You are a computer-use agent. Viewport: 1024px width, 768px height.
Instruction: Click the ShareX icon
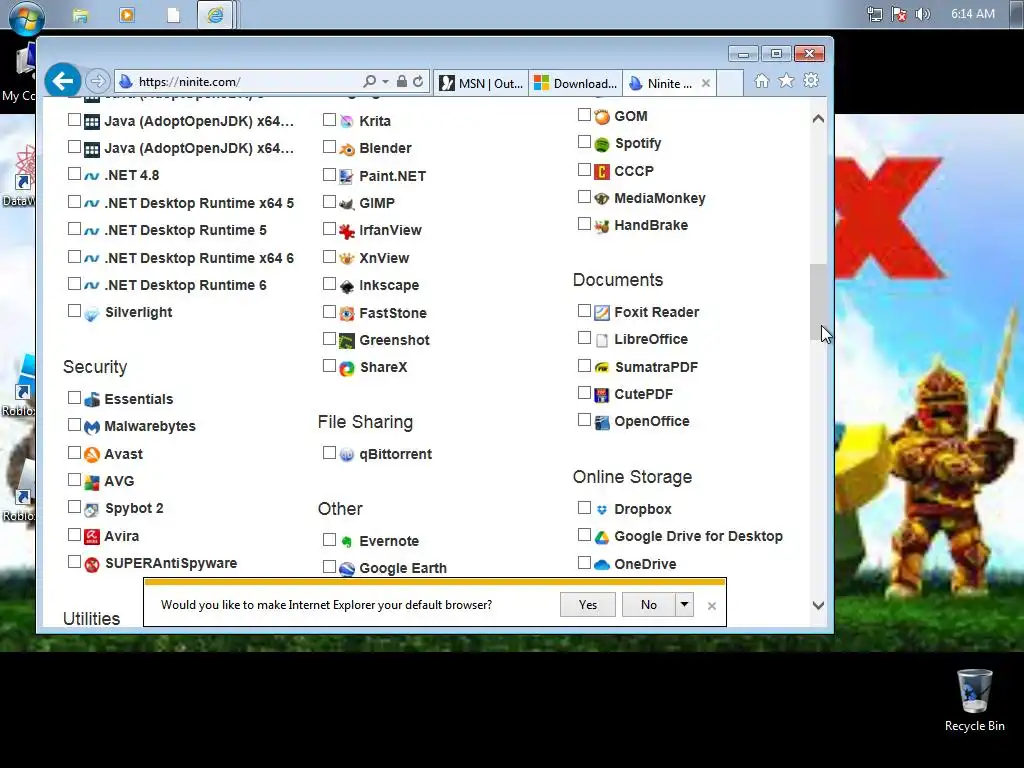pyautogui.click(x=347, y=368)
